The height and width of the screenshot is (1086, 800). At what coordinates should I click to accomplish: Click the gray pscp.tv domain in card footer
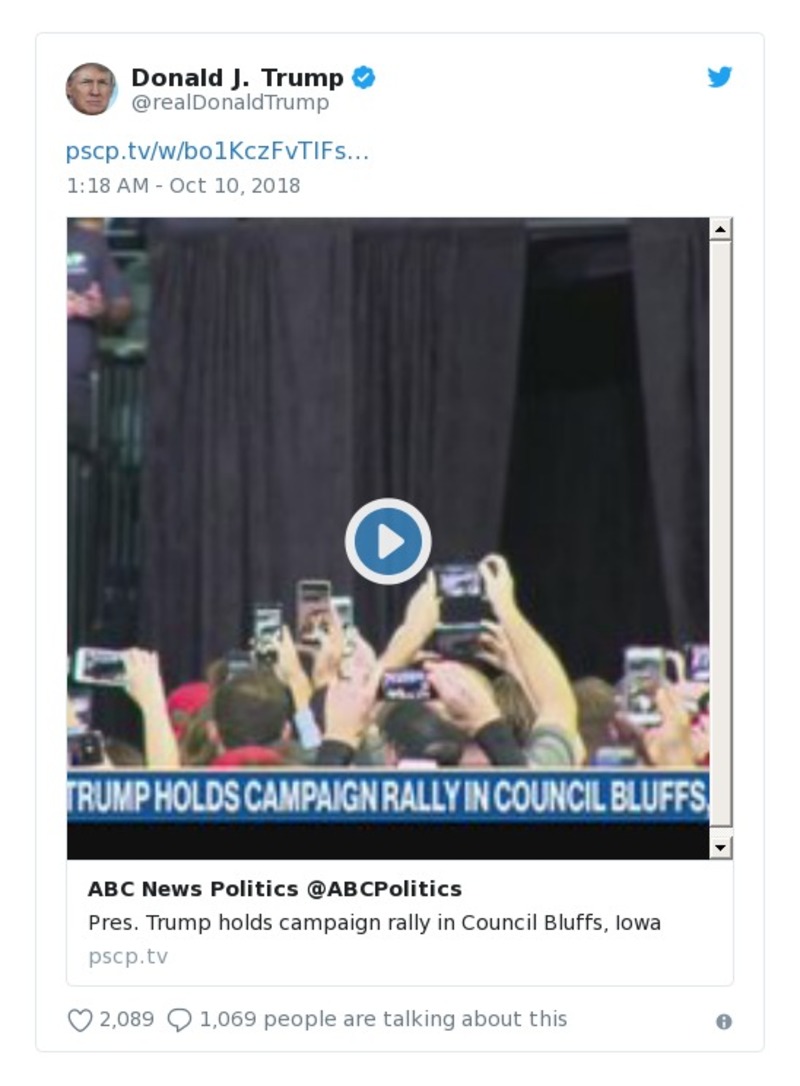(x=128, y=956)
